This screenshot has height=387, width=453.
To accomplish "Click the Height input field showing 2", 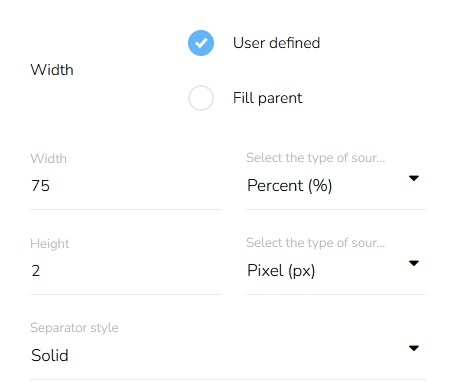I will pyautogui.click(x=126, y=271).
